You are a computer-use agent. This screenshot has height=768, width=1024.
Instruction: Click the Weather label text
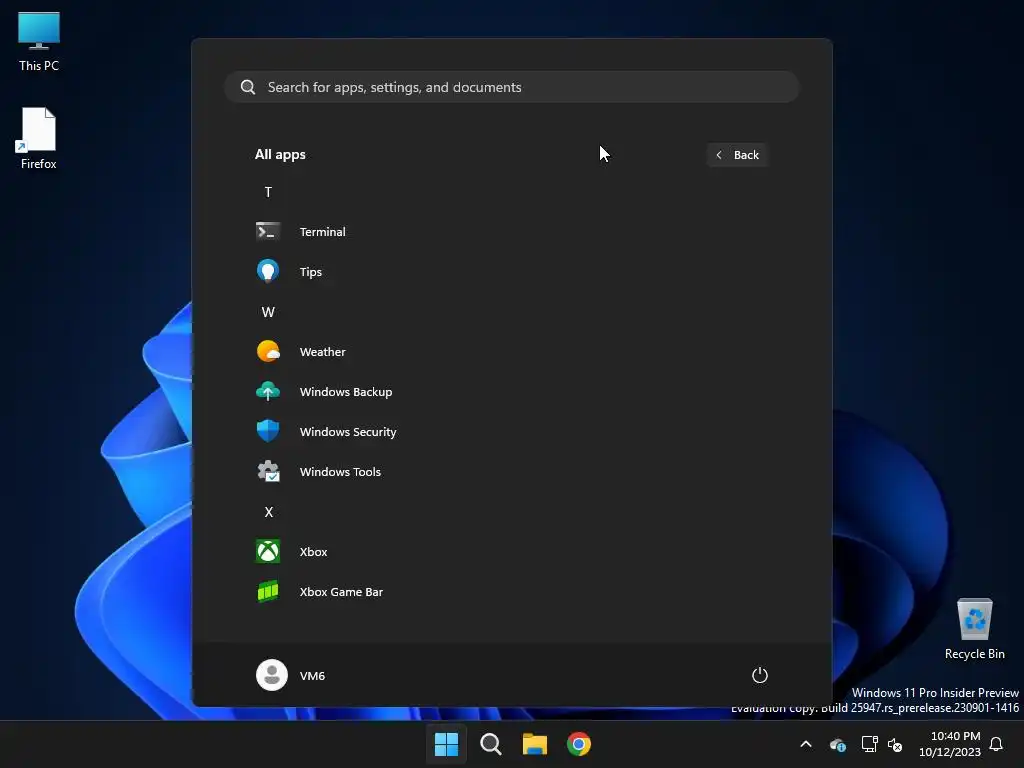point(323,352)
